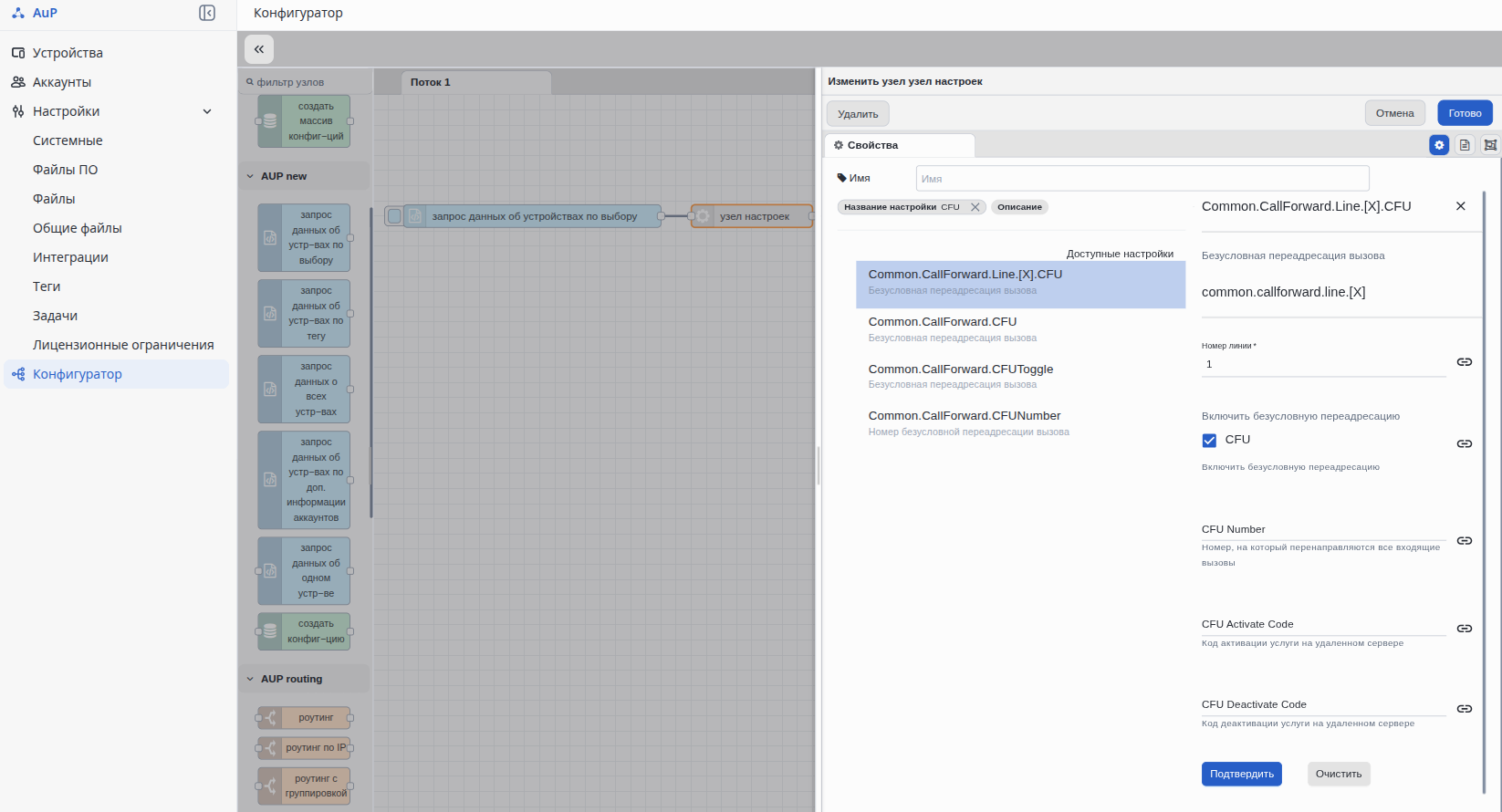Select palette node запрос данных об одном устр-ве
The height and width of the screenshot is (812, 1502).
point(304,570)
